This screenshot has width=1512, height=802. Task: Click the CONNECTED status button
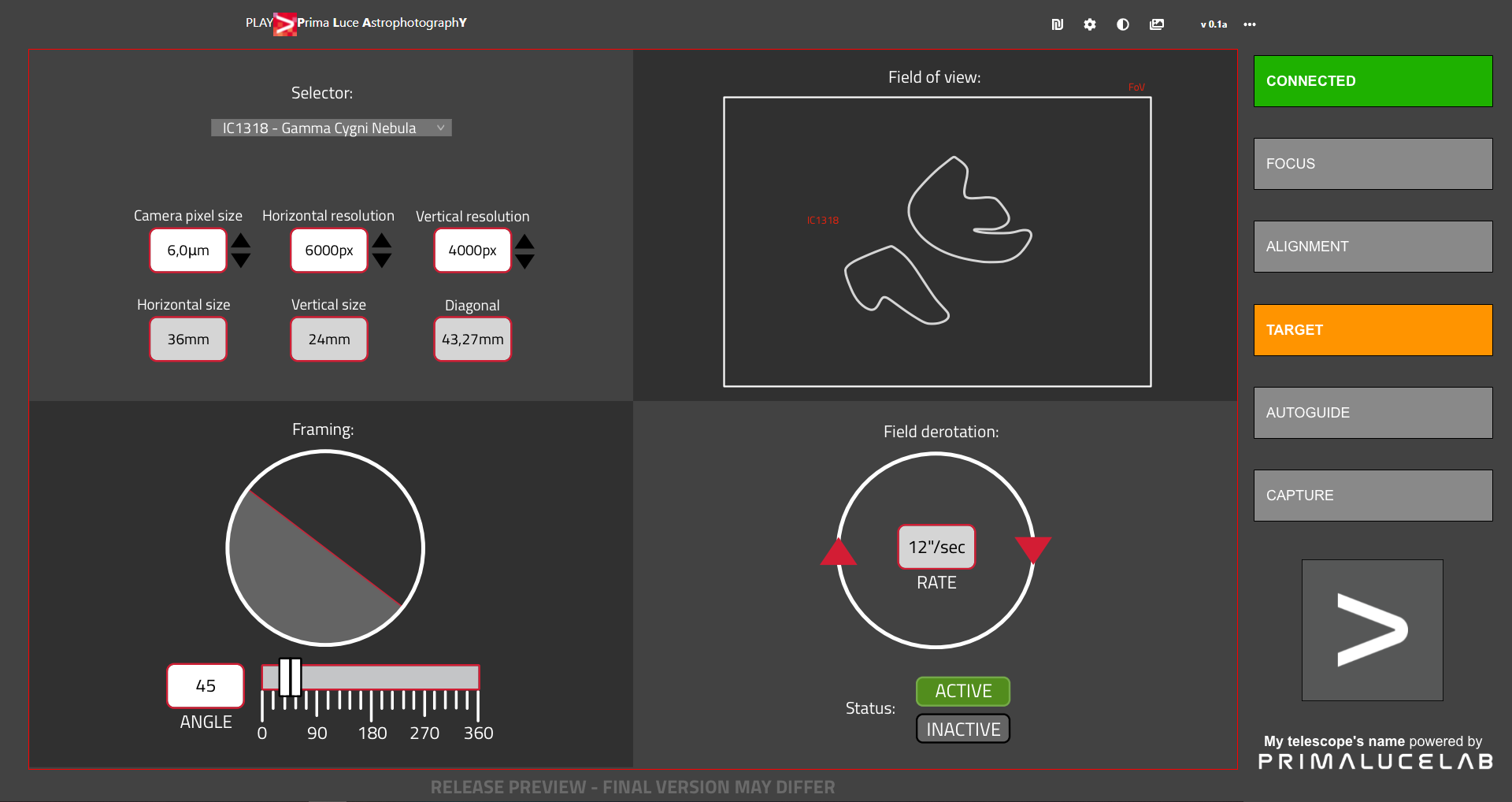[x=1373, y=81]
